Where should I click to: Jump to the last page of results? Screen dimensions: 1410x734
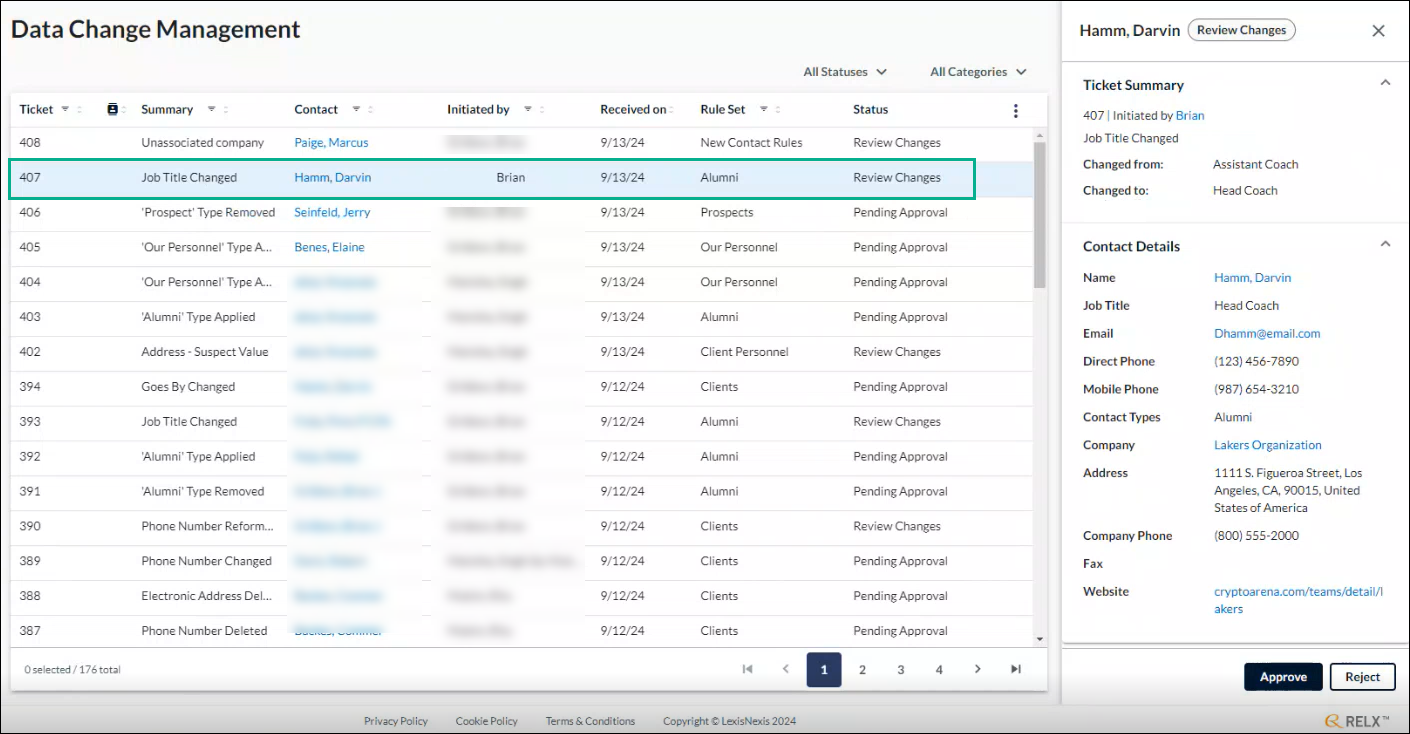[1015, 669]
